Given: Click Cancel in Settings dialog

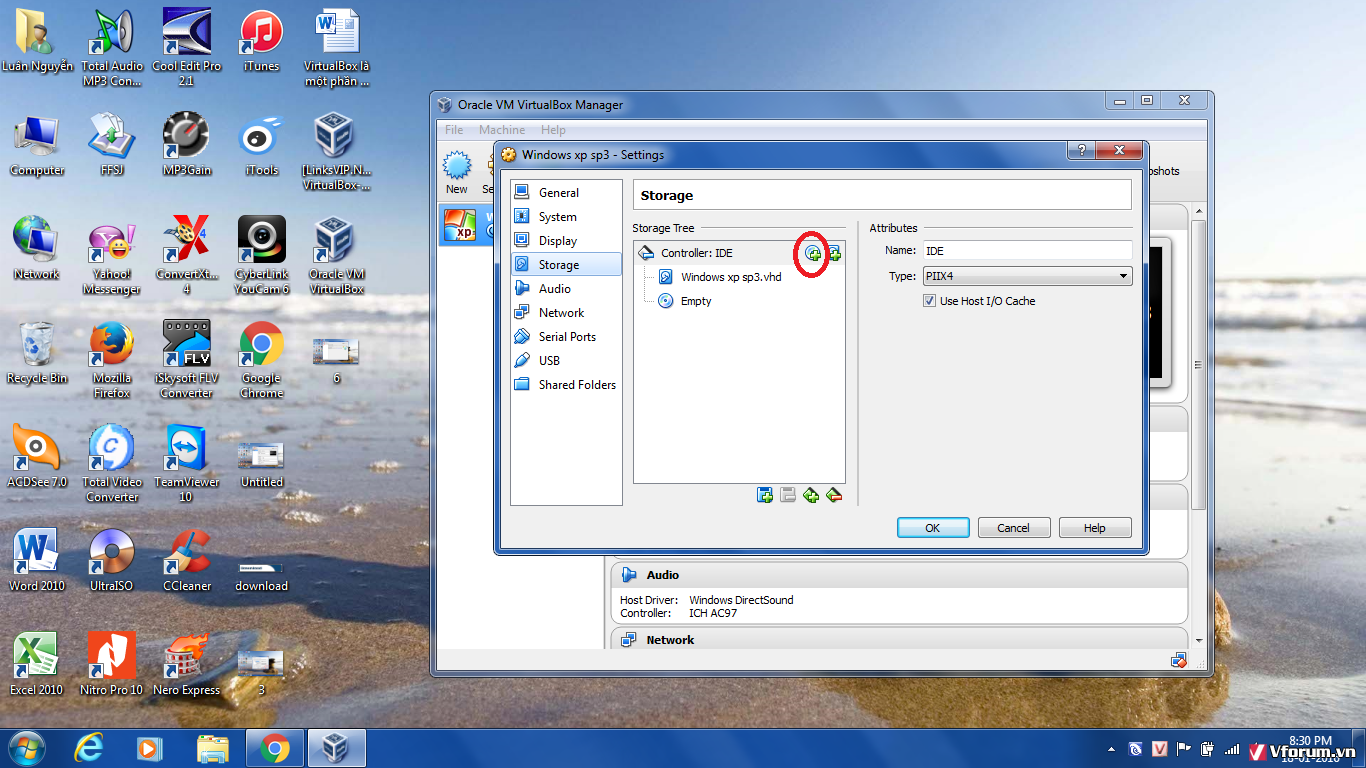Looking at the screenshot, I should point(1013,528).
